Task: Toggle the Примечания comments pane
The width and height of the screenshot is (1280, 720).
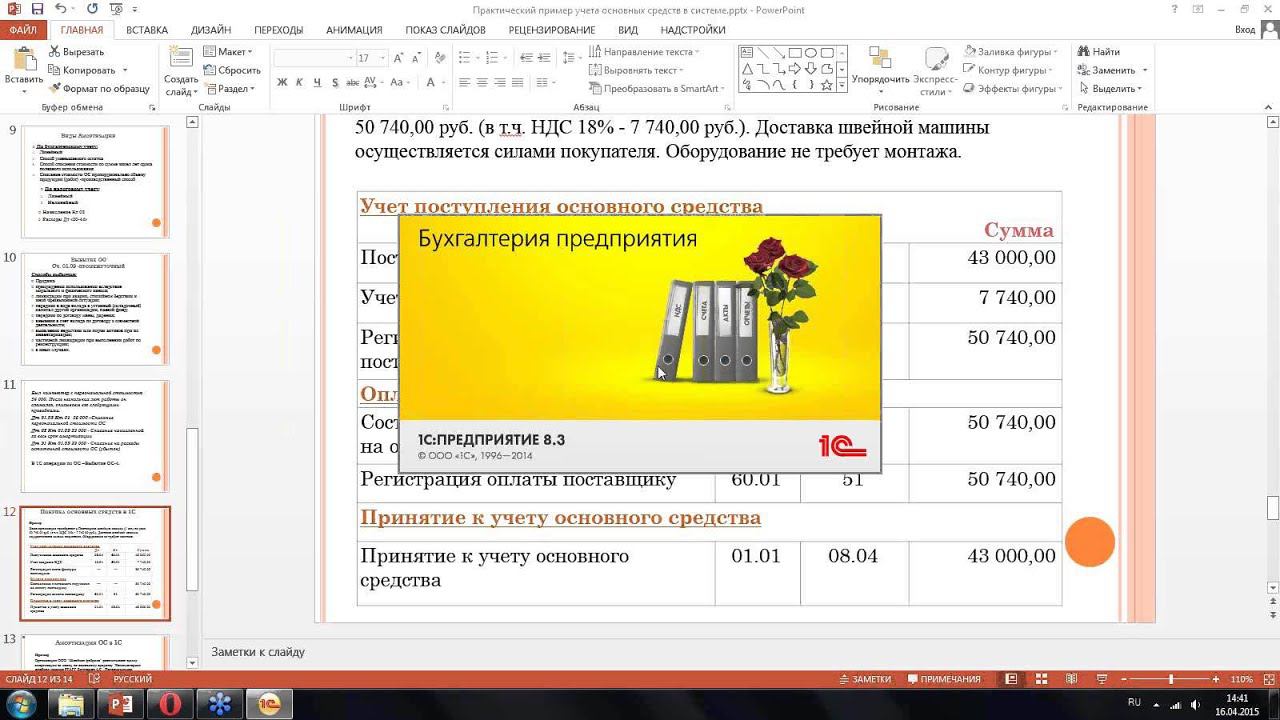Action: [944, 679]
